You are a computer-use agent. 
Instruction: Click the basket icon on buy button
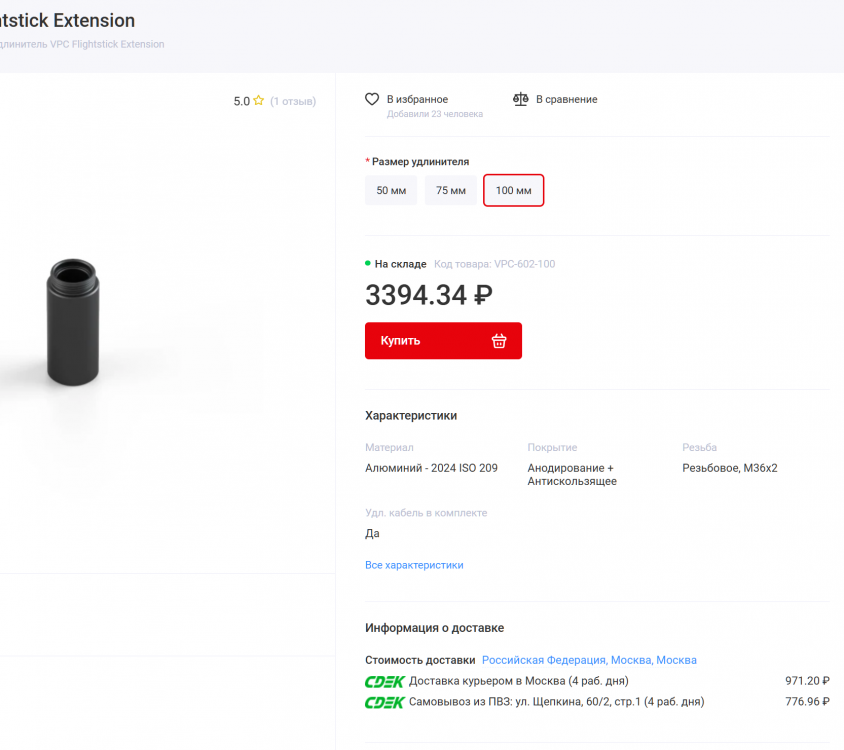tap(499, 340)
